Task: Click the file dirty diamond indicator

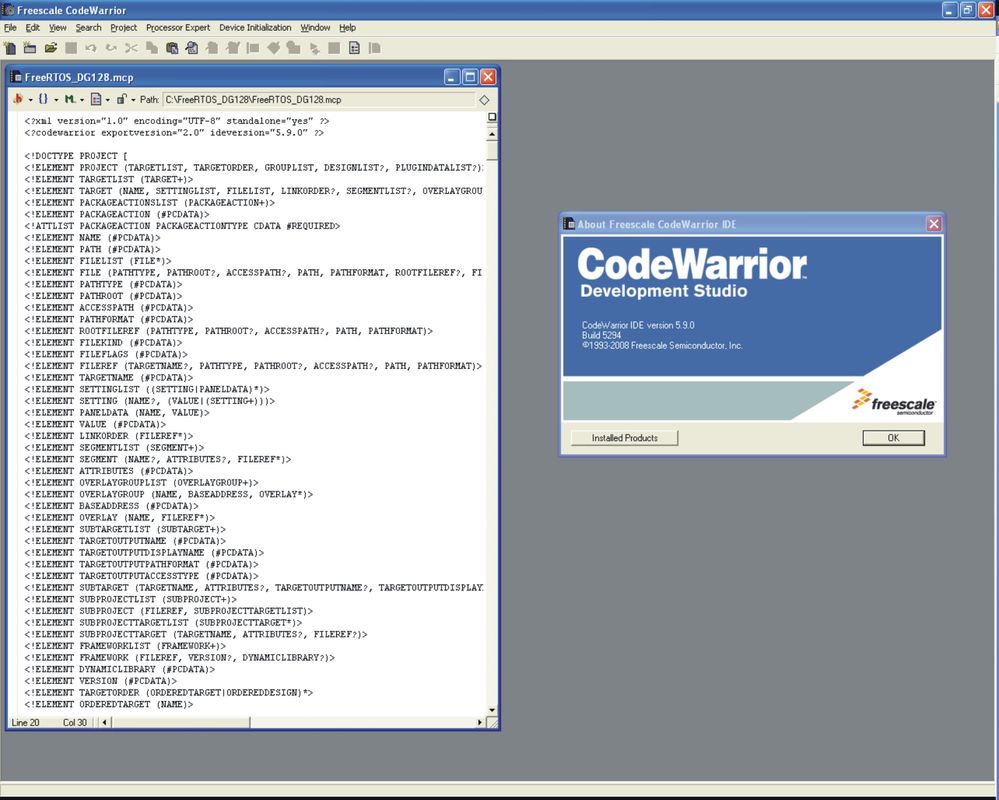Action: (484, 100)
